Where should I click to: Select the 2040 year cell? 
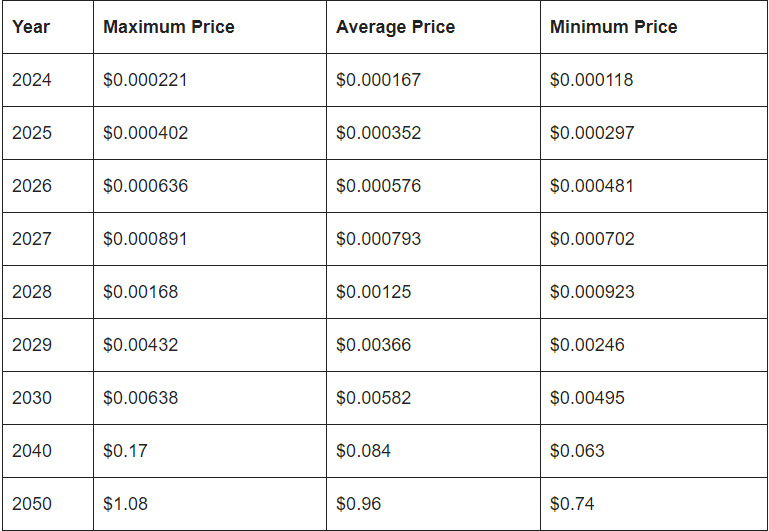(32, 451)
